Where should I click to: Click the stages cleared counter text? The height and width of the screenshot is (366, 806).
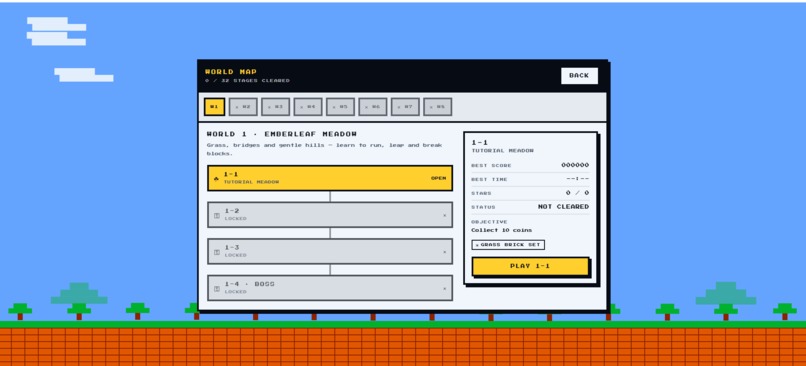coord(247,81)
